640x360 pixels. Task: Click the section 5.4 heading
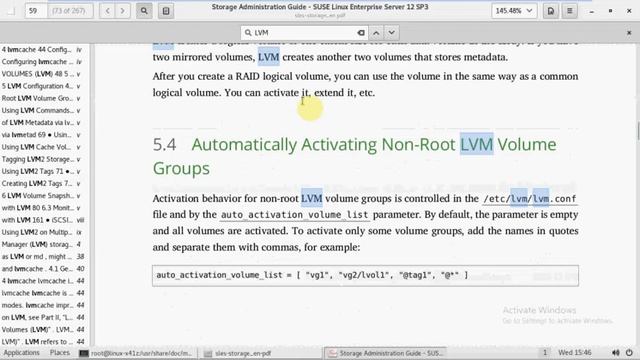pyautogui.click(x=354, y=156)
